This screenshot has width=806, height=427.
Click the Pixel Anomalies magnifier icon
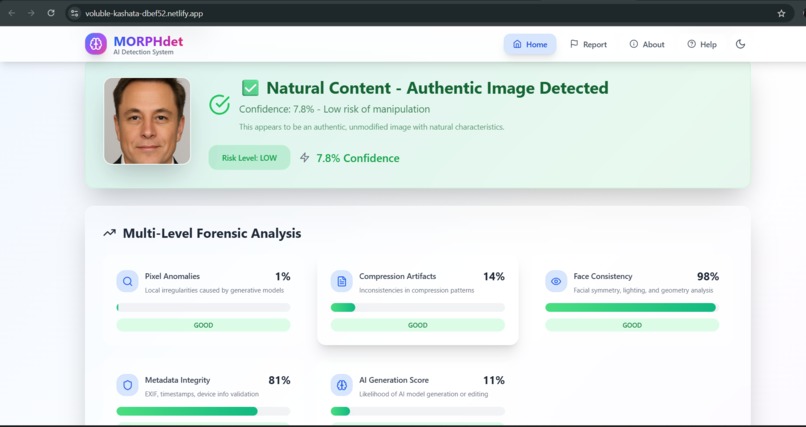coord(127,282)
